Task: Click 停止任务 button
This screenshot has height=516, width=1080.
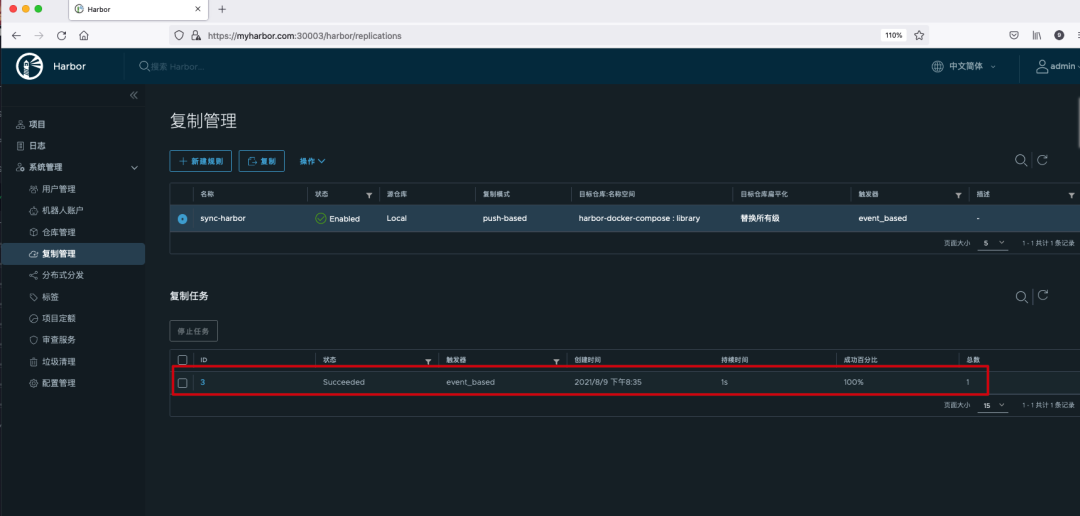Action: (x=194, y=331)
